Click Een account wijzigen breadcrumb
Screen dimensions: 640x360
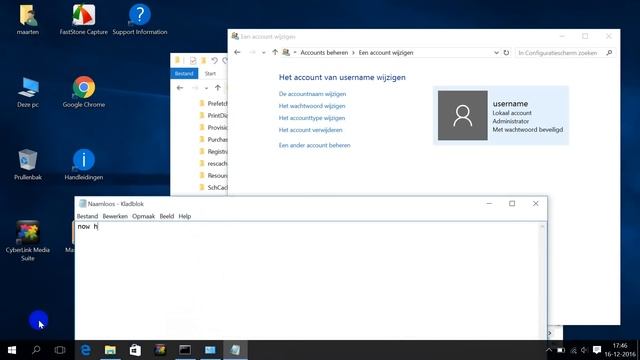(x=386, y=53)
